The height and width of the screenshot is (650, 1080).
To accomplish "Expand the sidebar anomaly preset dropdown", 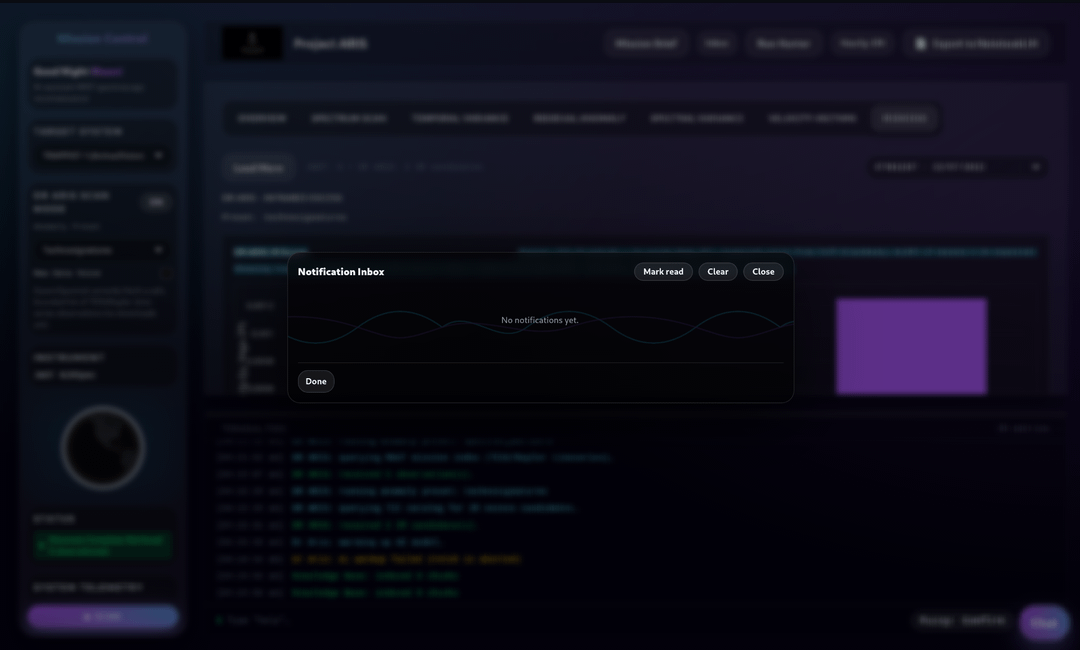I will click(102, 250).
